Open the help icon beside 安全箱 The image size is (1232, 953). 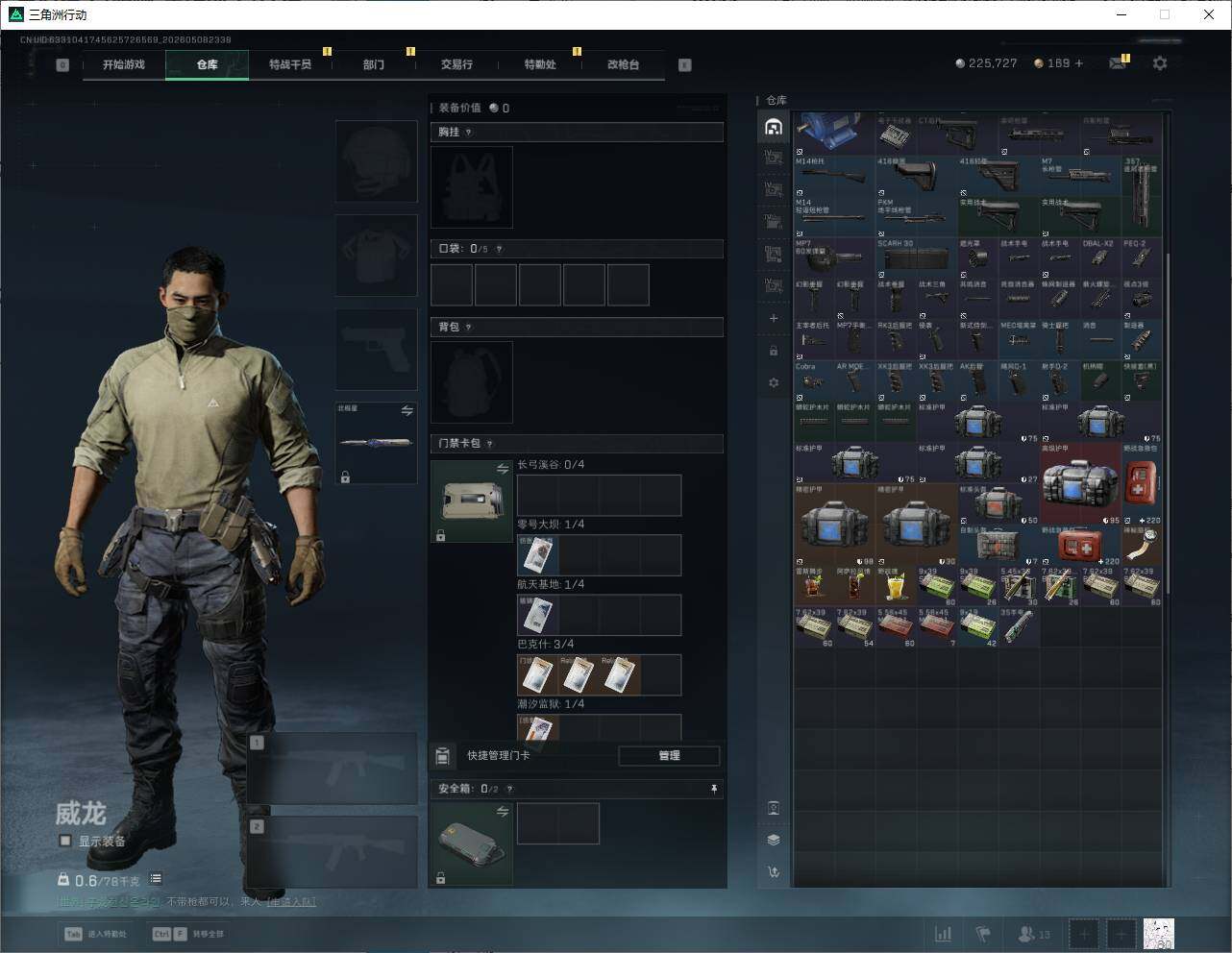(x=509, y=789)
